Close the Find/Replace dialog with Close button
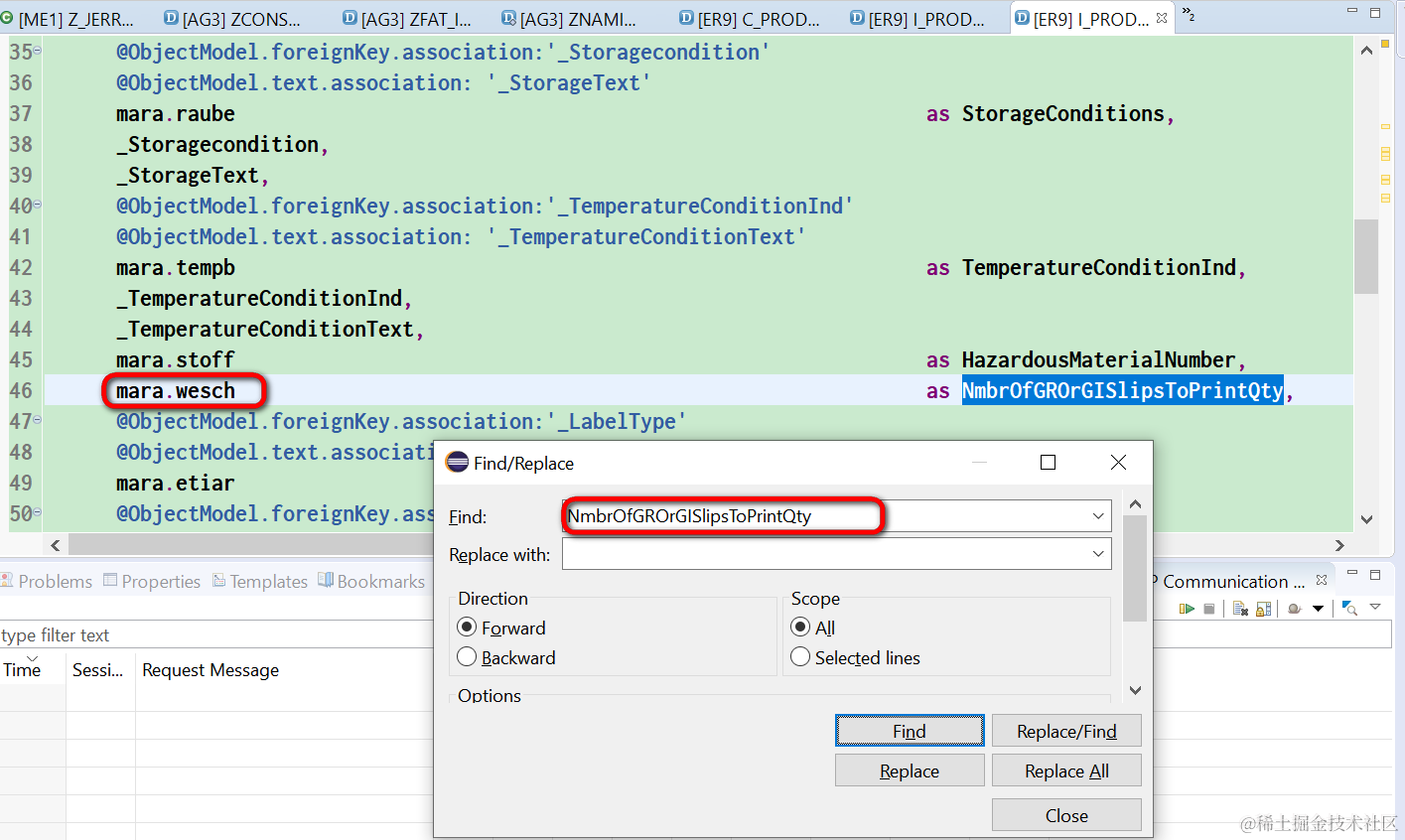The width and height of the screenshot is (1405, 840). pos(1066,815)
